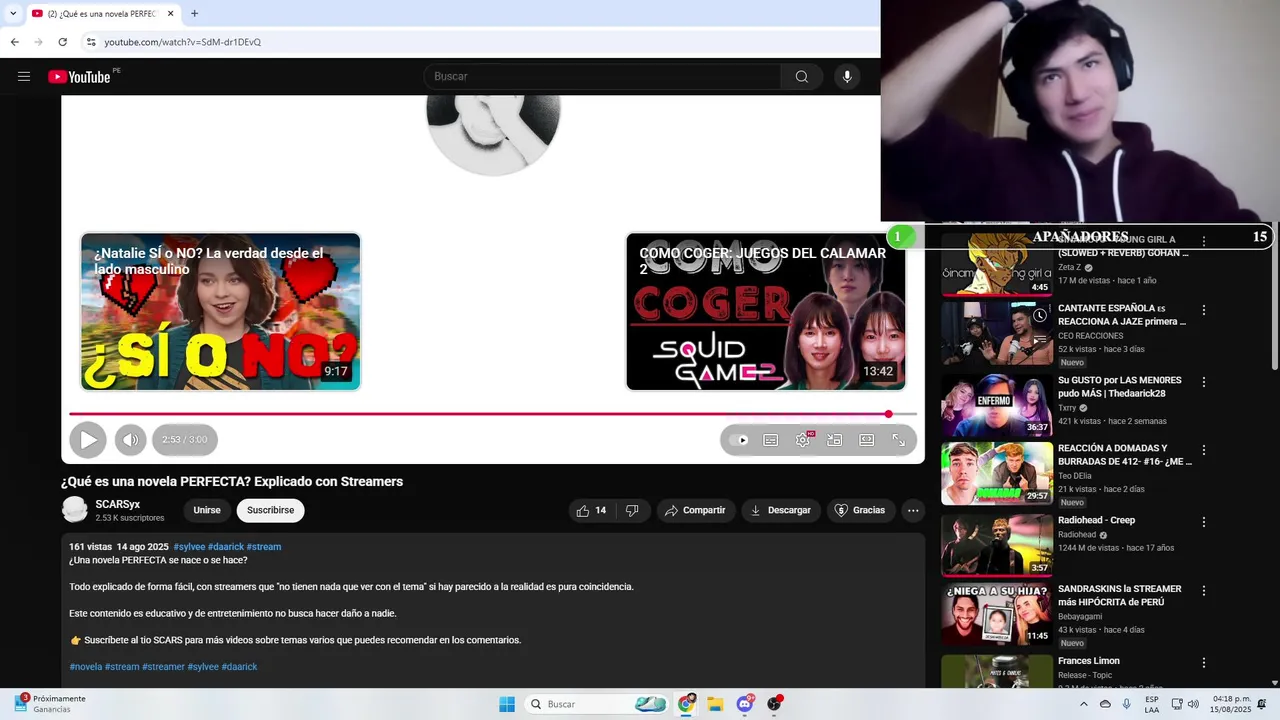
Task: Send thanks with the Gracias button
Action: tap(860, 510)
